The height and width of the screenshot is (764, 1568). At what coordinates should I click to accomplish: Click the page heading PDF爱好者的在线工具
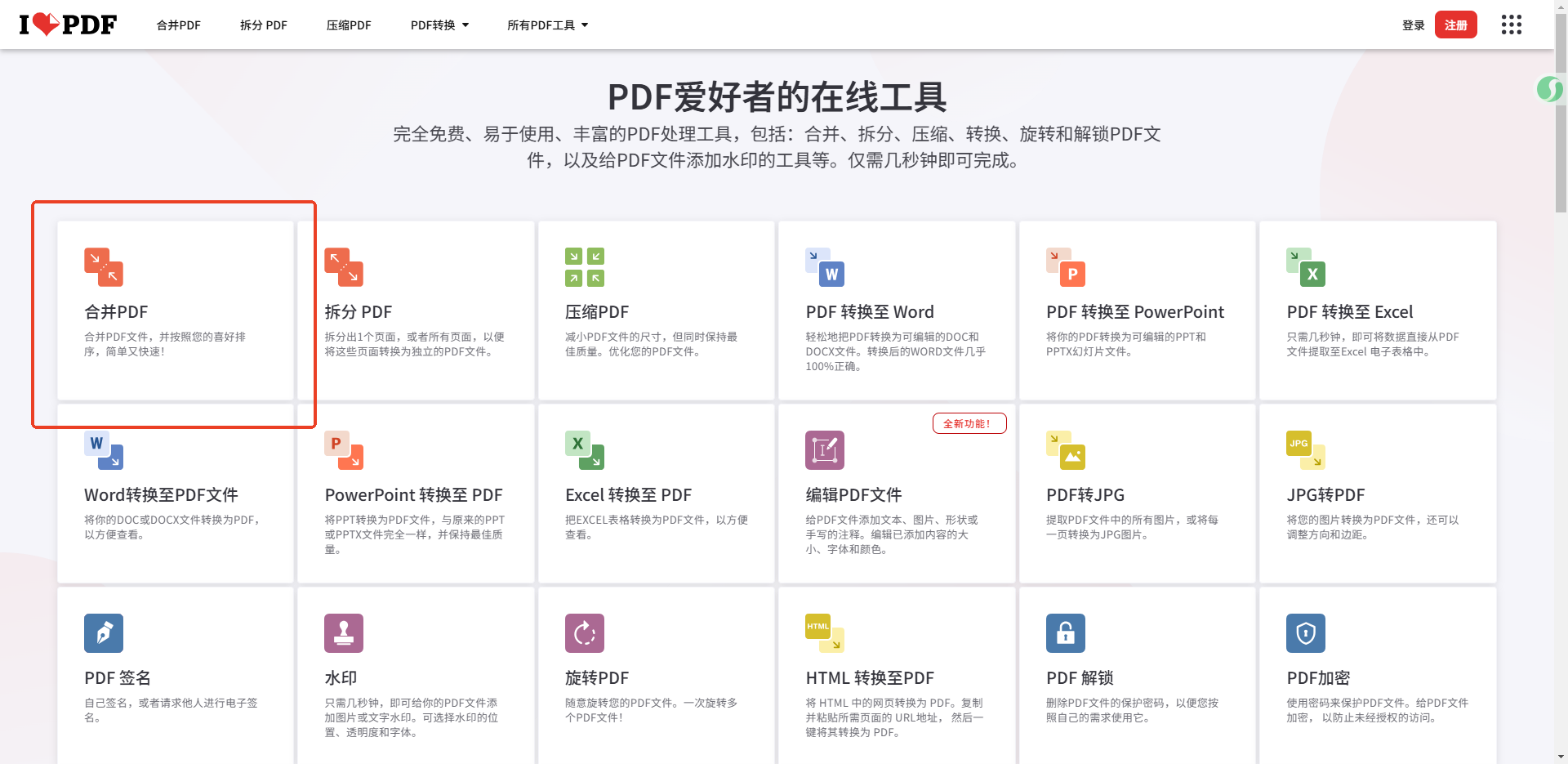[x=777, y=96]
